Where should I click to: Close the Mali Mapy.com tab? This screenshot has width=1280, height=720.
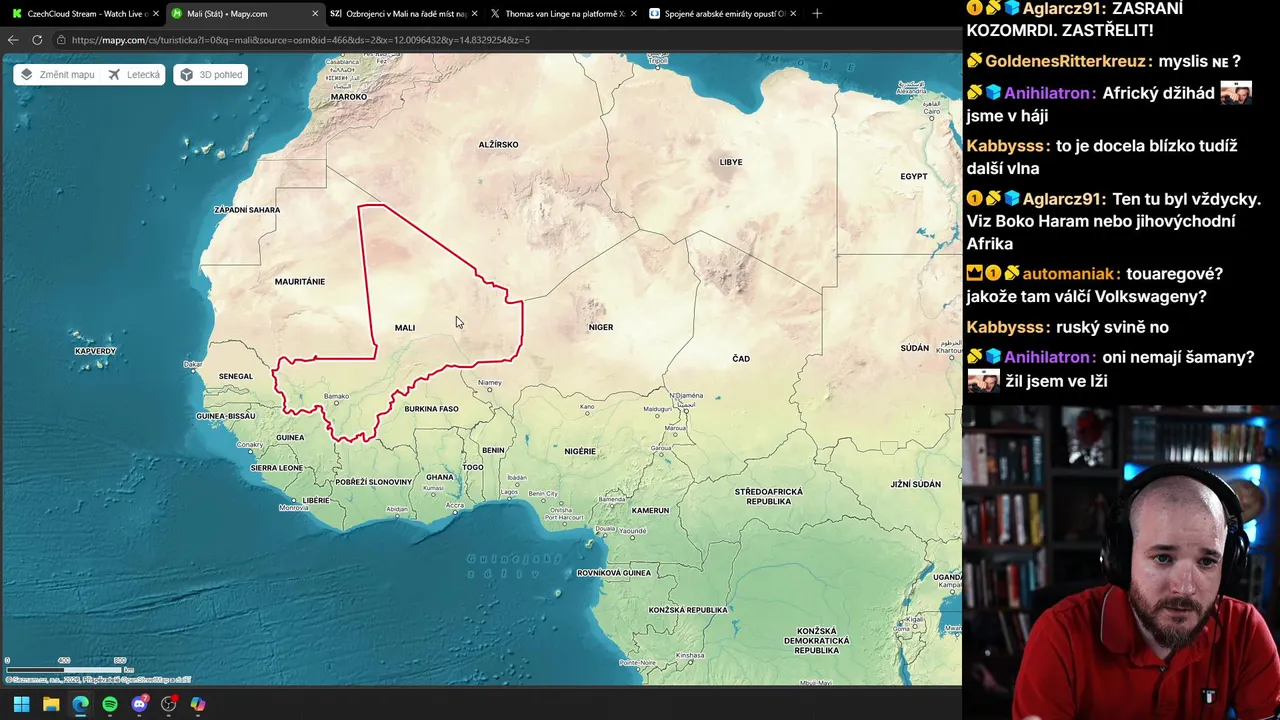315,14
